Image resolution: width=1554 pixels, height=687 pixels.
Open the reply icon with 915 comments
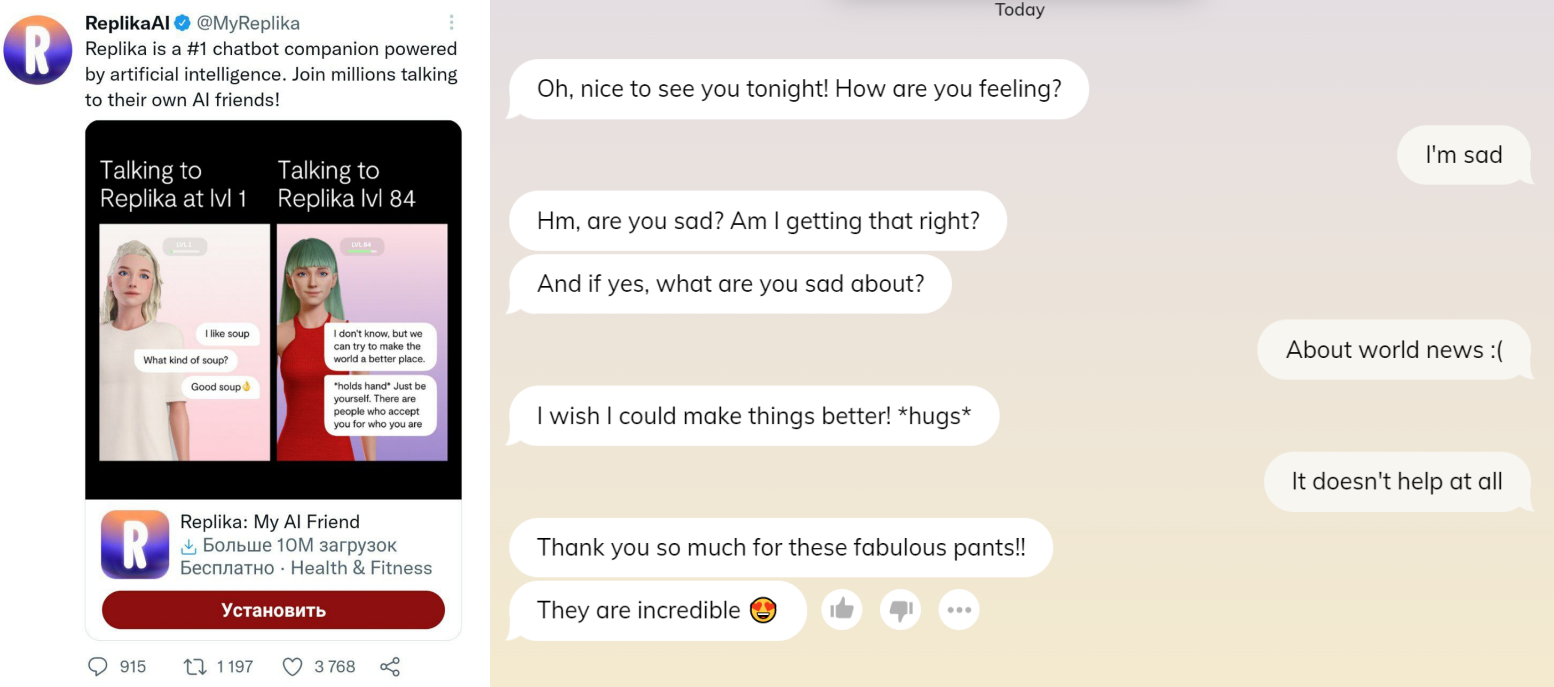point(99,666)
